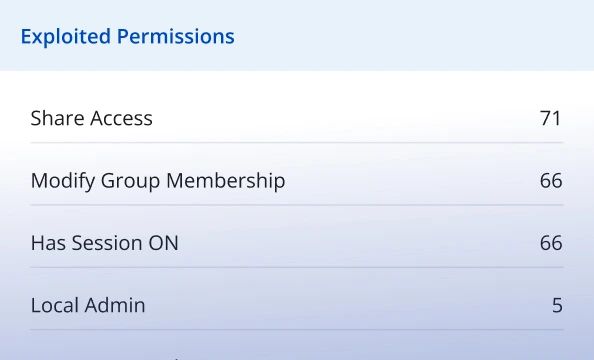Viewport: 594px width, 360px height.
Task: Click the 5 count for Local Admin
Action: [x=557, y=305]
